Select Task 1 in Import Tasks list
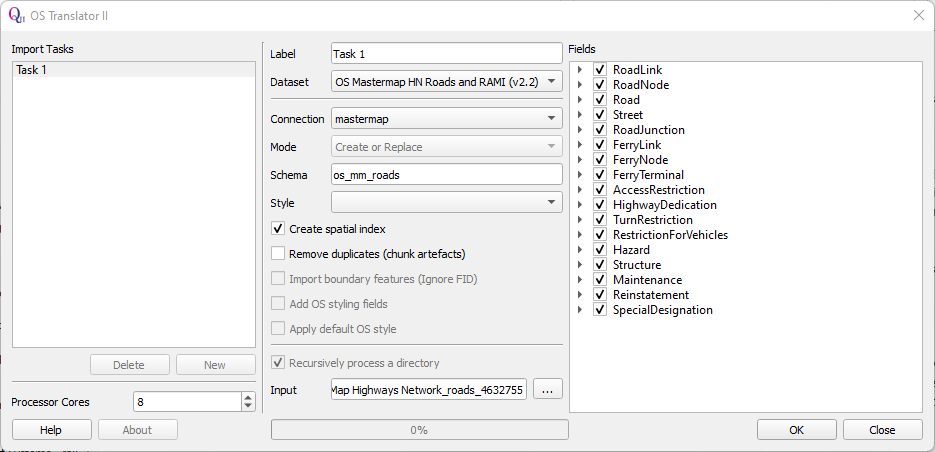 point(134,70)
